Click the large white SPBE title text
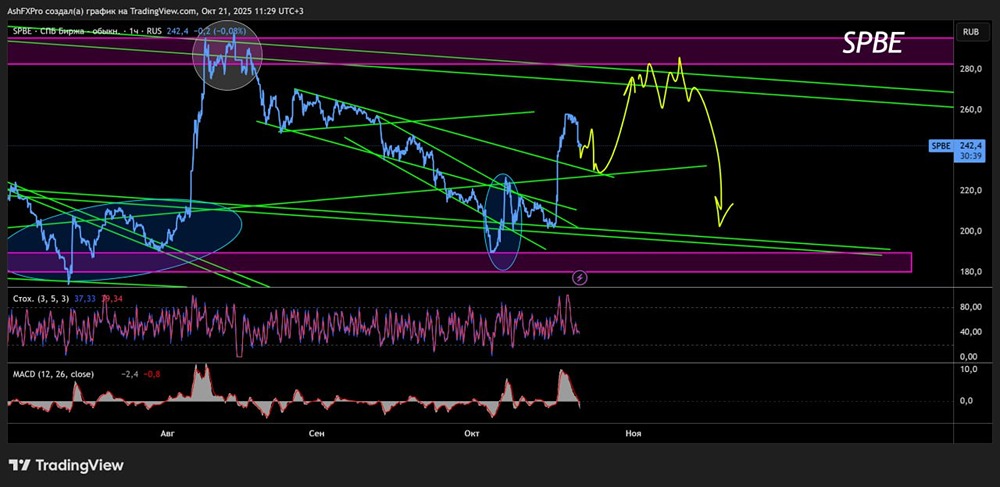Viewport: 1000px width, 487px height. pos(872,43)
